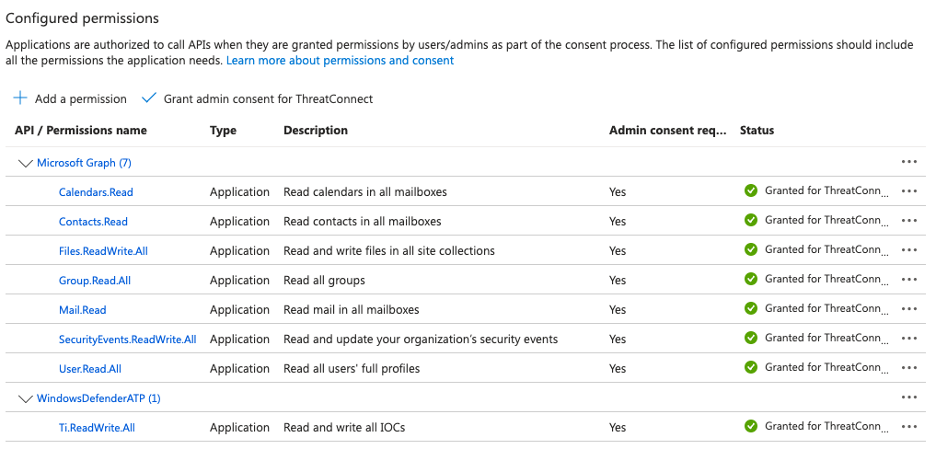Image resolution: width=936 pixels, height=450 pixels.
Task: Open the ellipsis menu for User.Read.All row
Action: [909, 368]
